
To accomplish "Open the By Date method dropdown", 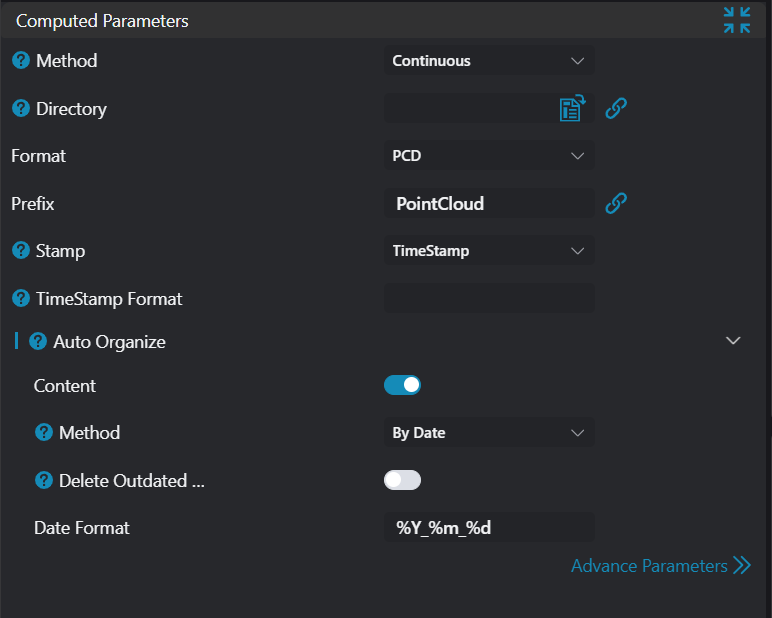I will 489,433.
